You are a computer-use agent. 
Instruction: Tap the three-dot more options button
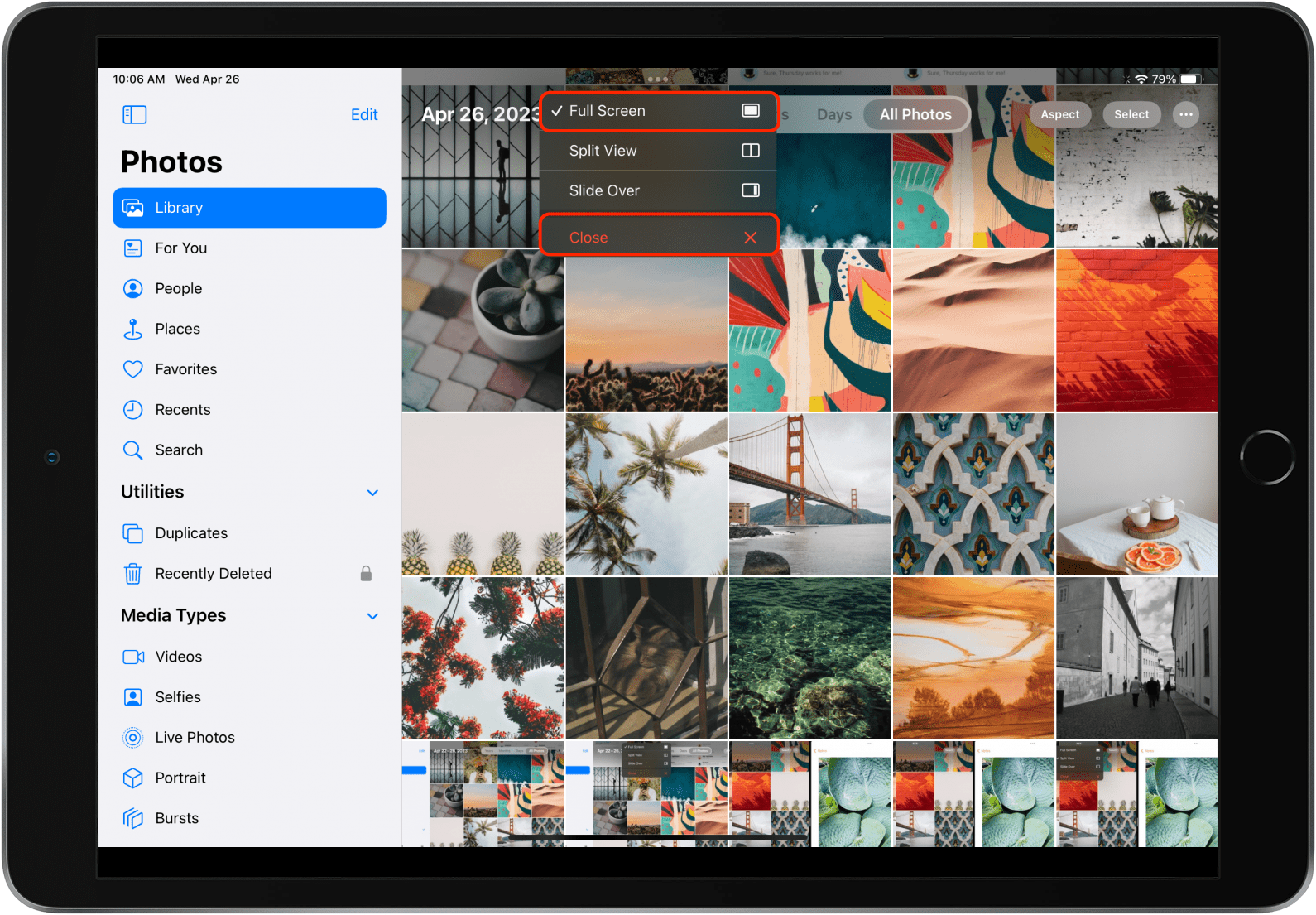click(x=1185, y=115)
